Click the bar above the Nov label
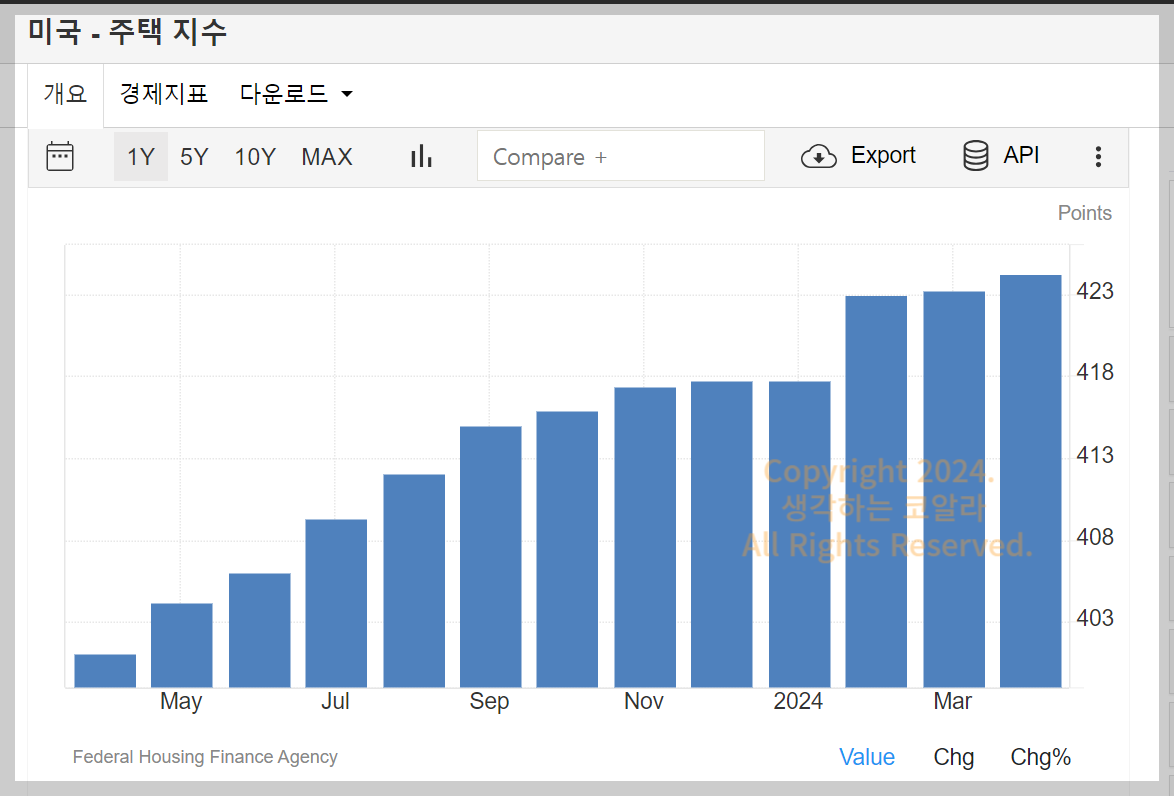 645,538
